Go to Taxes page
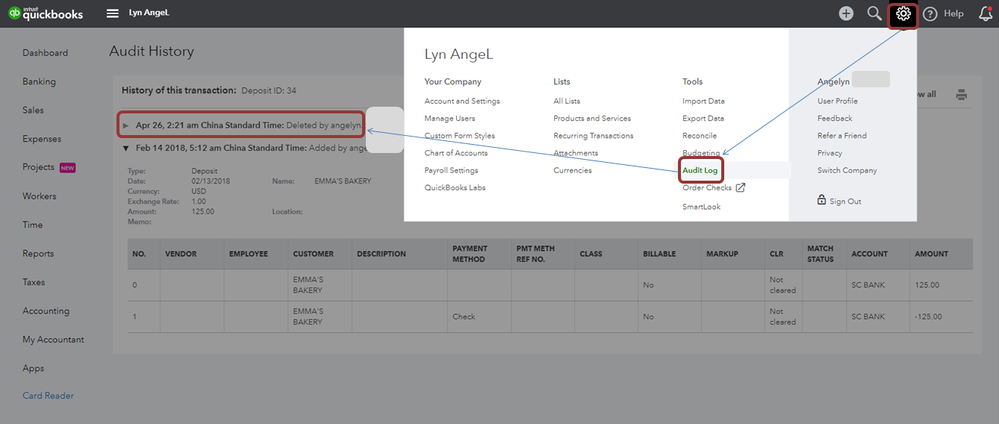Screen dimensions: 999x424 pyautogui.click(x=34, y=282)
